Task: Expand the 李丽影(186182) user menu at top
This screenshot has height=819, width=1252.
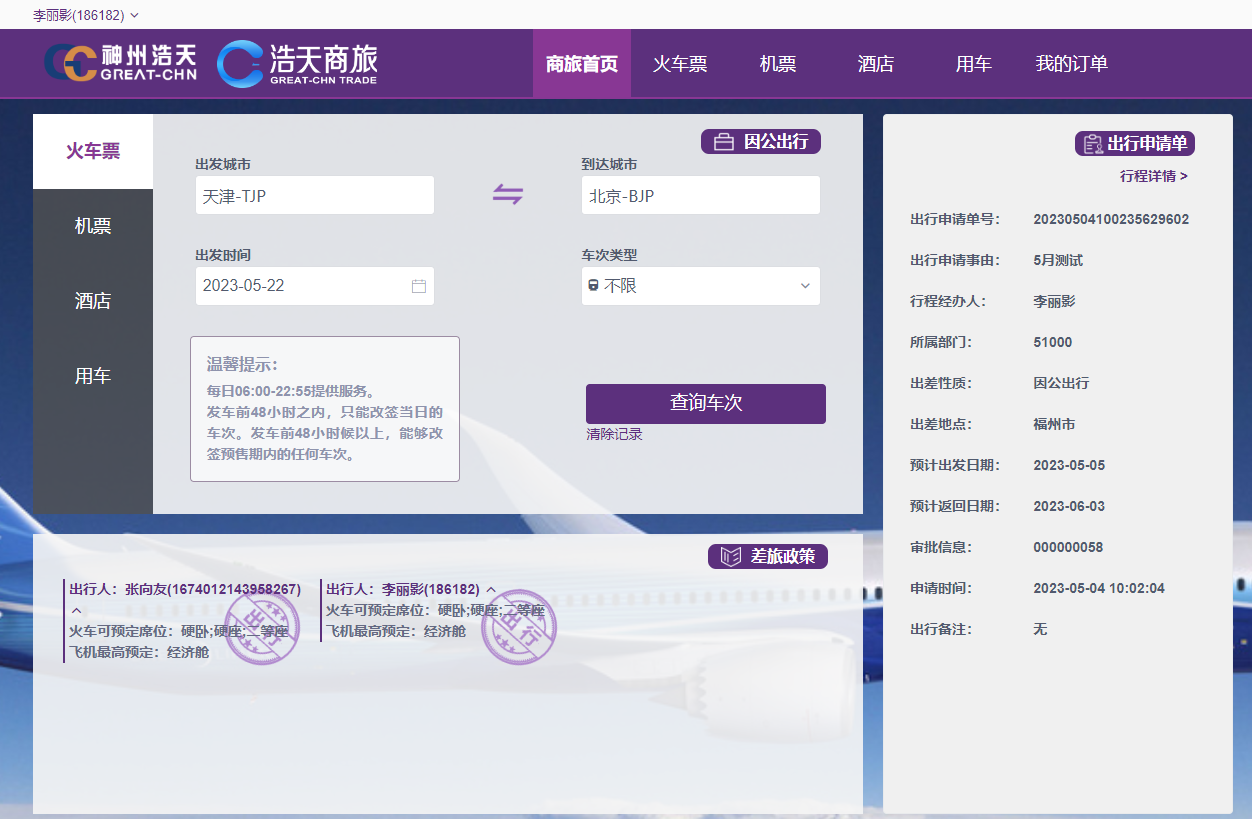Action: 86,15
